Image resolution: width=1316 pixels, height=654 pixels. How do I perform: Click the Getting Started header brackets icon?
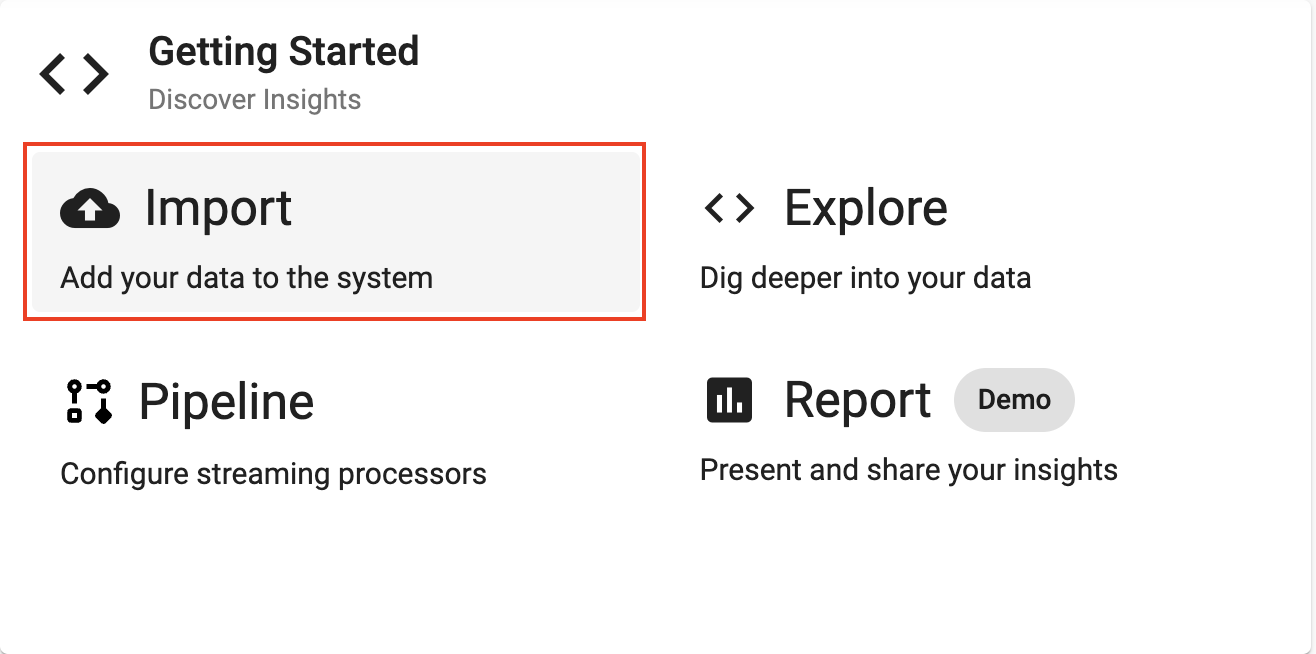[74, 74]
